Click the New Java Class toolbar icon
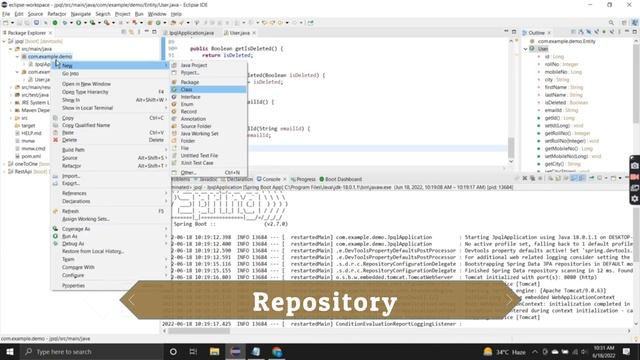Image resolution: width=640 pixels, height=360 pixels. (x=158, y=22)
